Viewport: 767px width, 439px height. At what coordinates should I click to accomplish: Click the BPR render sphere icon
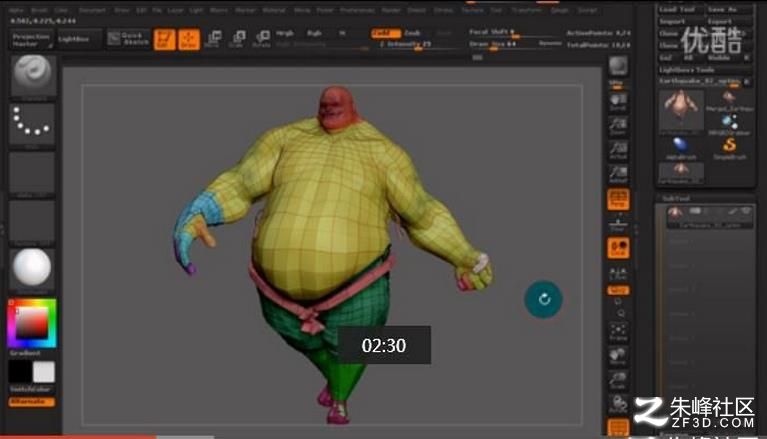(x=618, y=66)
